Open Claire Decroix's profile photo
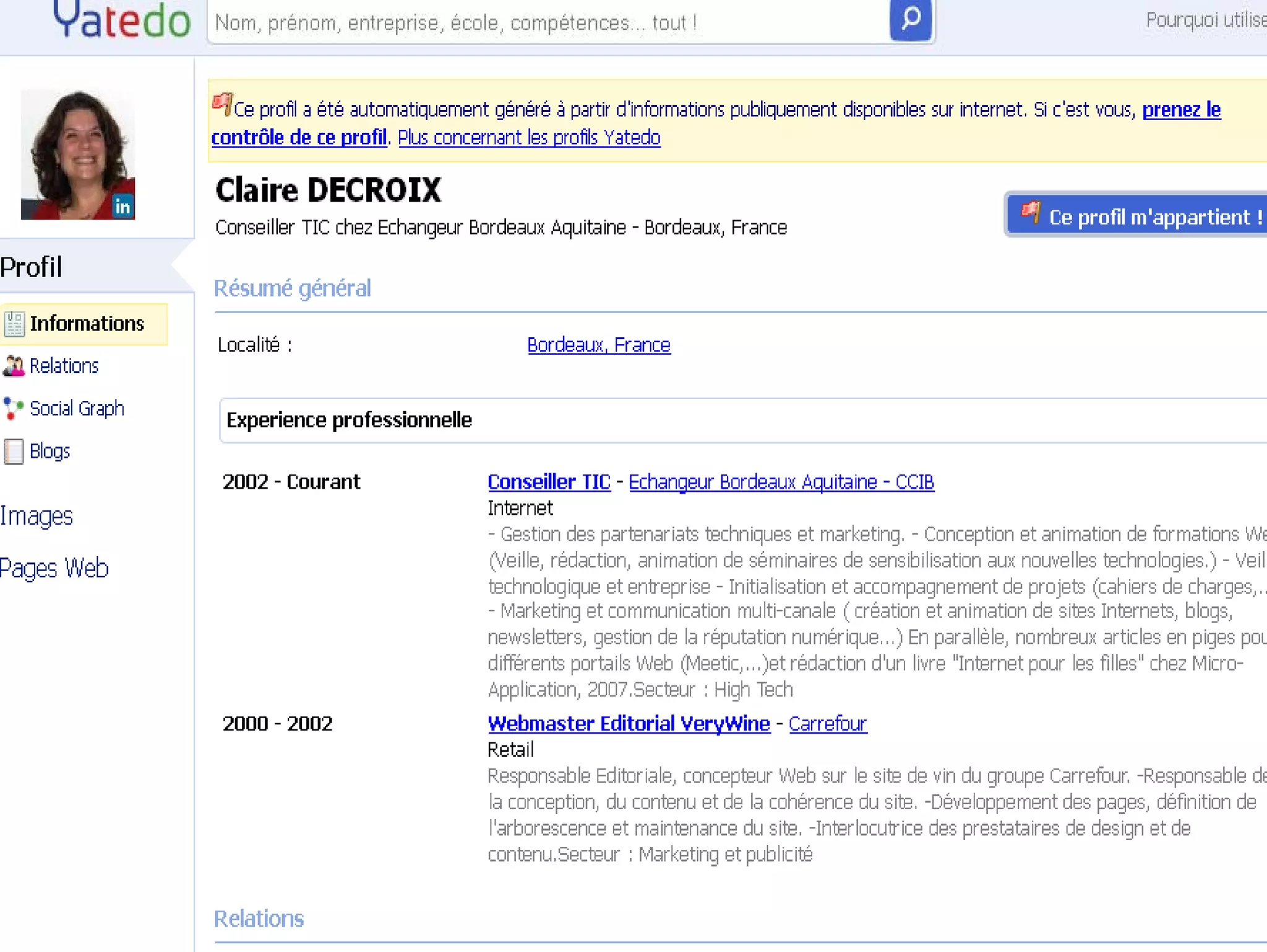The height and width of the screenshot is (952, 1267). click(x=78, y=154)
